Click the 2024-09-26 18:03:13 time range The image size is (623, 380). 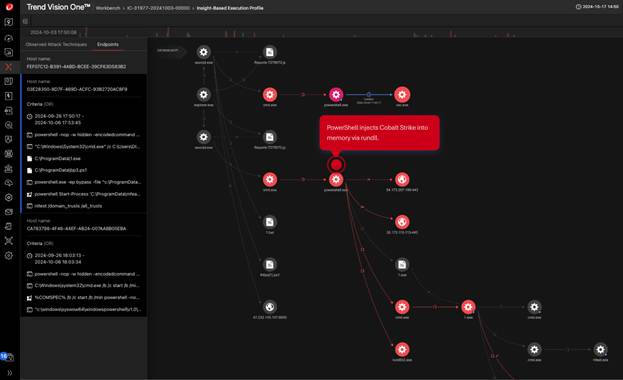58,258
